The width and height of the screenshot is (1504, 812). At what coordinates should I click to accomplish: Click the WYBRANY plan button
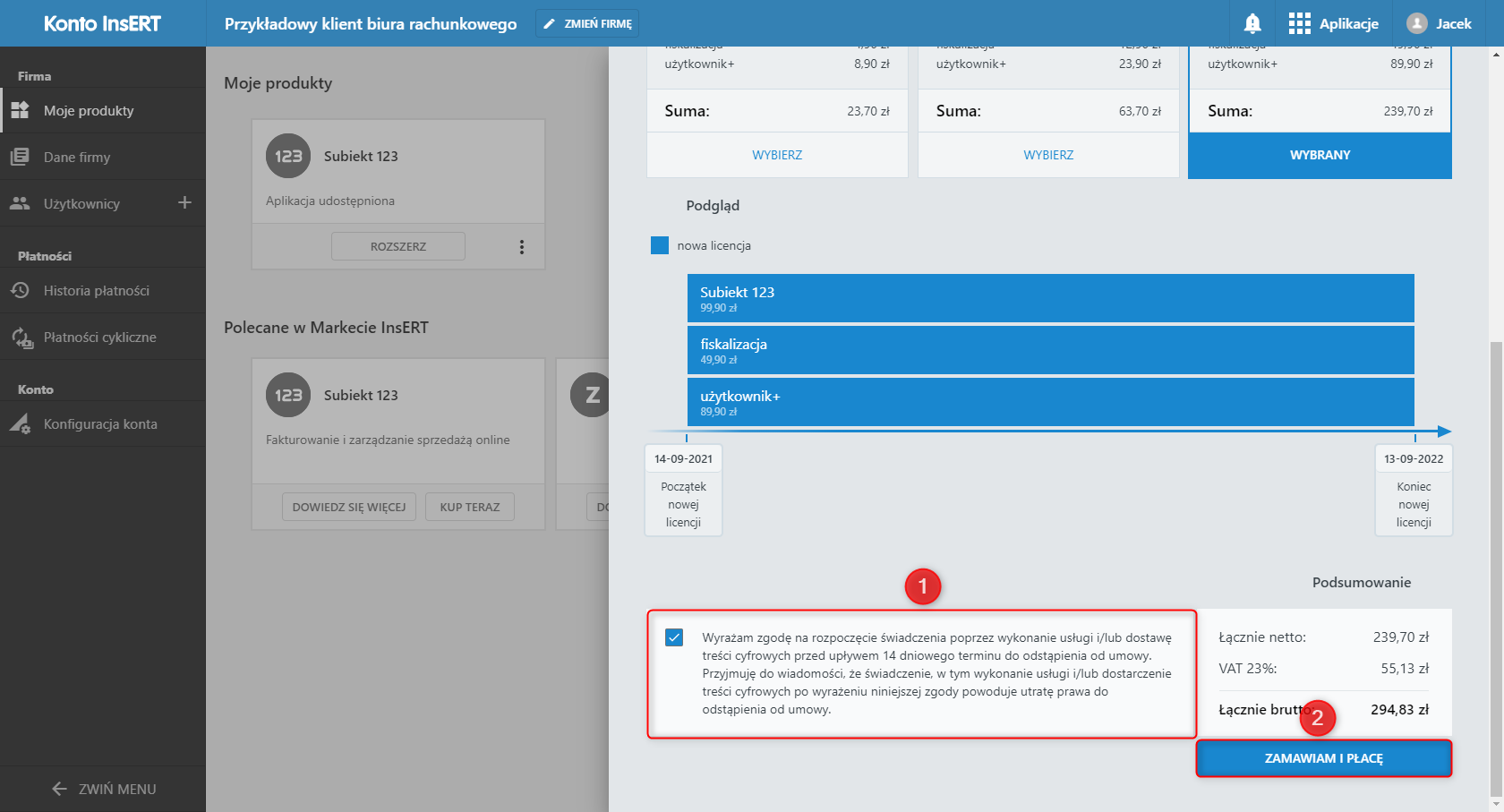pyautogui.click(x=1320, y=155)
